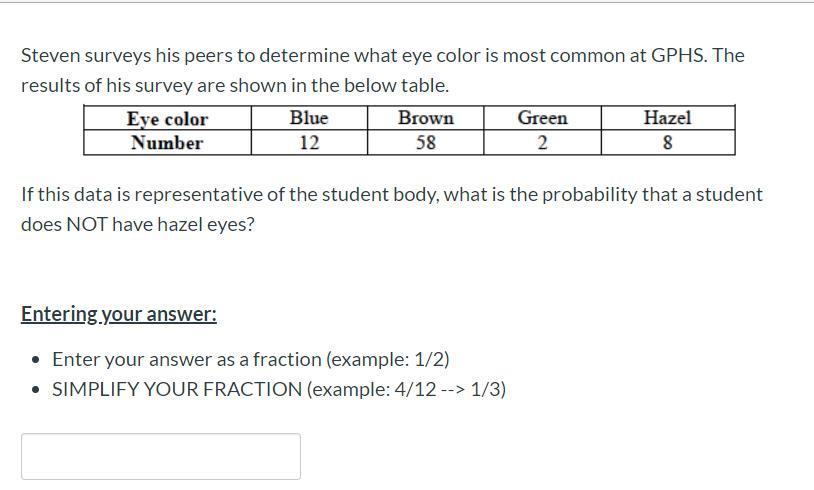
Task: Click the cell showing 12 under Blue
Action: coord(309,143)
